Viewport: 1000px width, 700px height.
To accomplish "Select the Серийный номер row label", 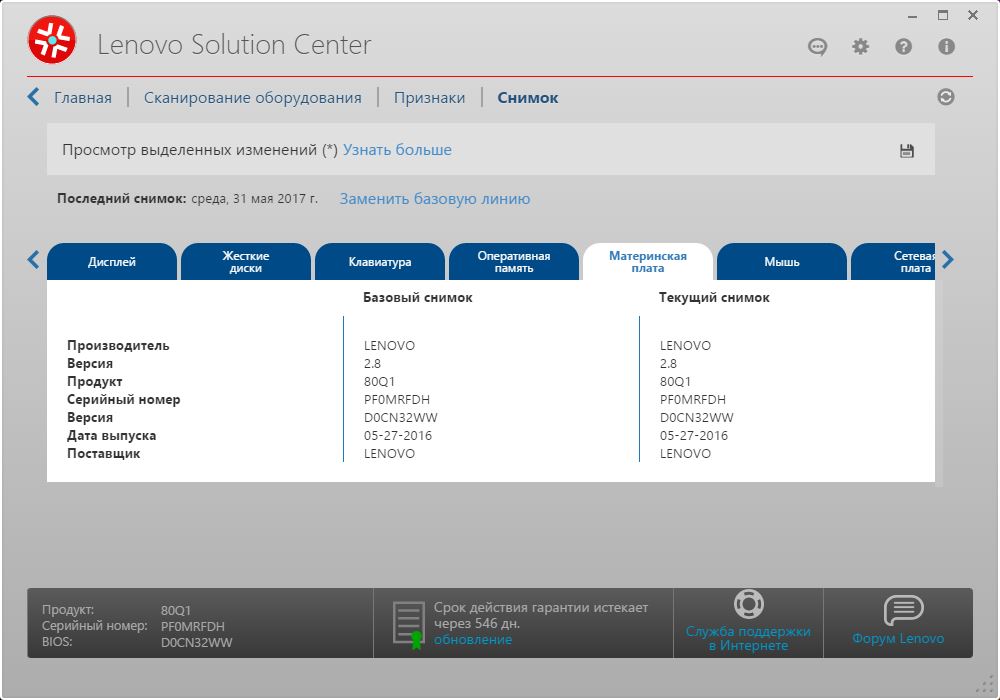I will tap(124, 400).
